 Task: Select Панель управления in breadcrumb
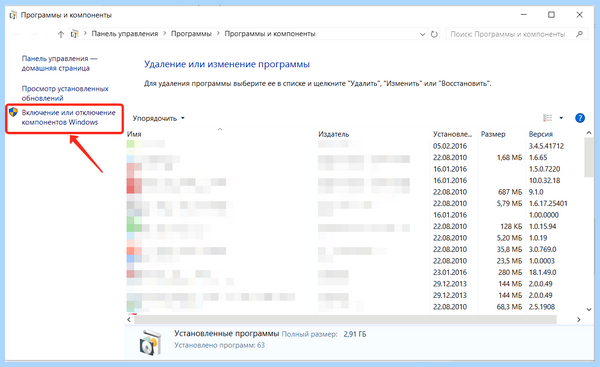tap(125, 34)
